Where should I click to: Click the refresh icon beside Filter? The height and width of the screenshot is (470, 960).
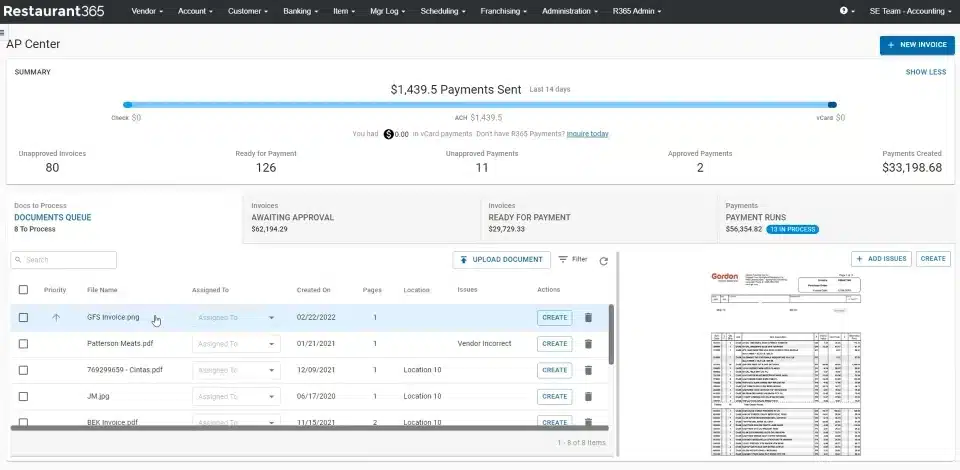pos(603,261)
